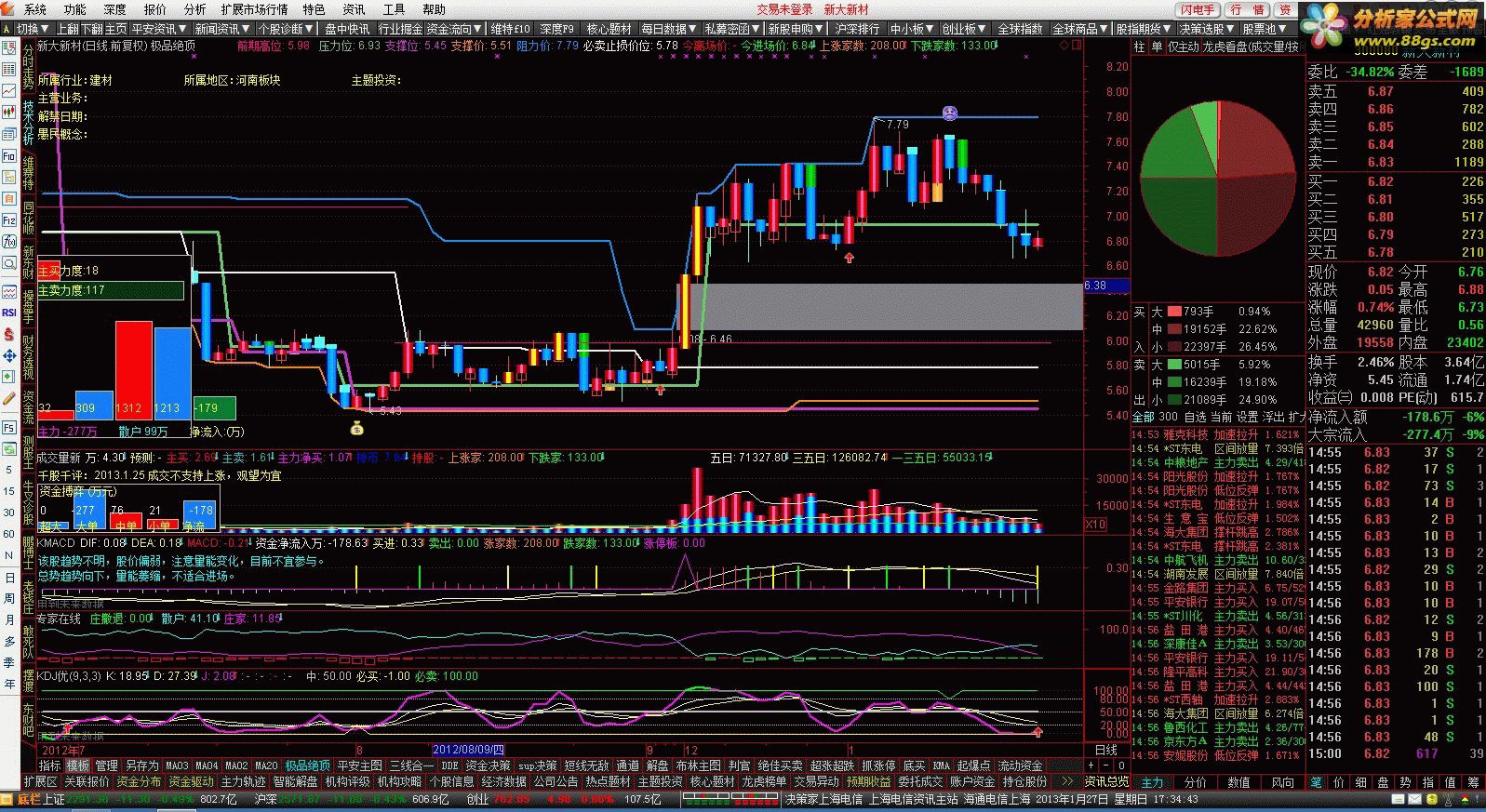This screenshot has width=1486, height=812.
Task: Click the red S icon in sidebar
Action: [x=9, y=334]
